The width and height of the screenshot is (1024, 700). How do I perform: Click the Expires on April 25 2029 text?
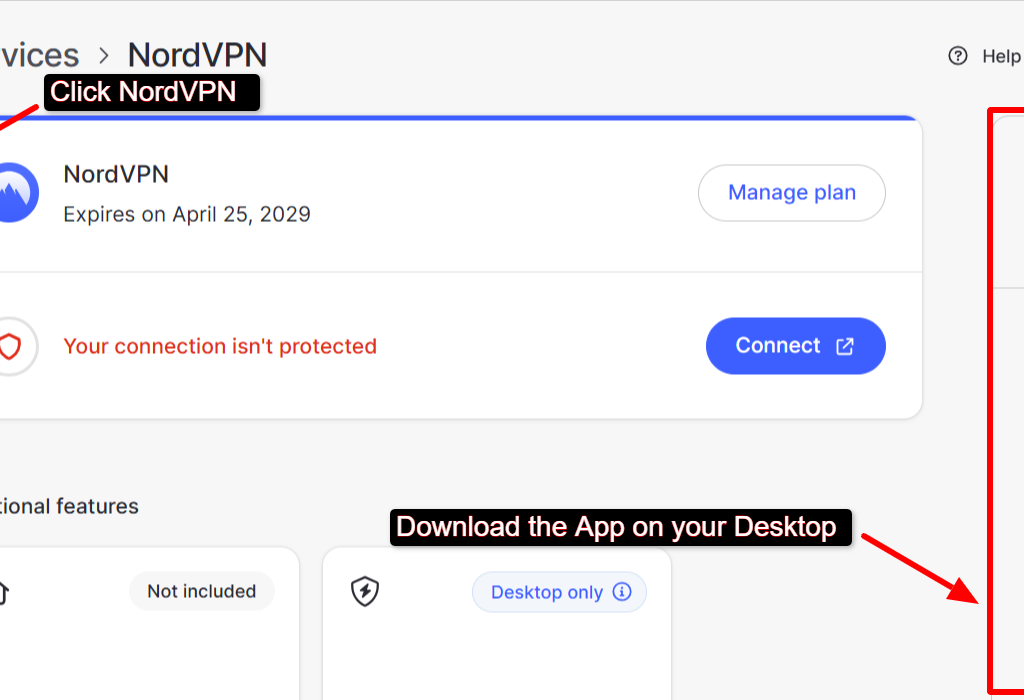pos(186,214)
